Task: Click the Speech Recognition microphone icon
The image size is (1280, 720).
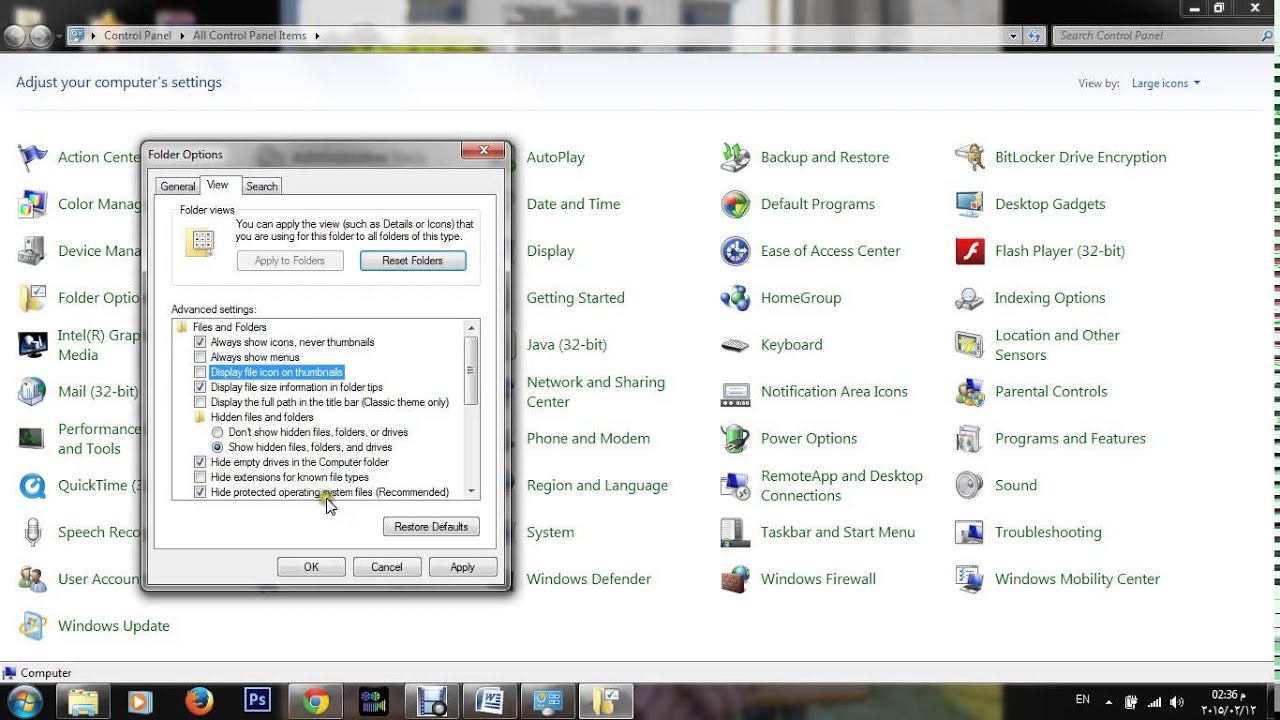Action: point(33,533)
